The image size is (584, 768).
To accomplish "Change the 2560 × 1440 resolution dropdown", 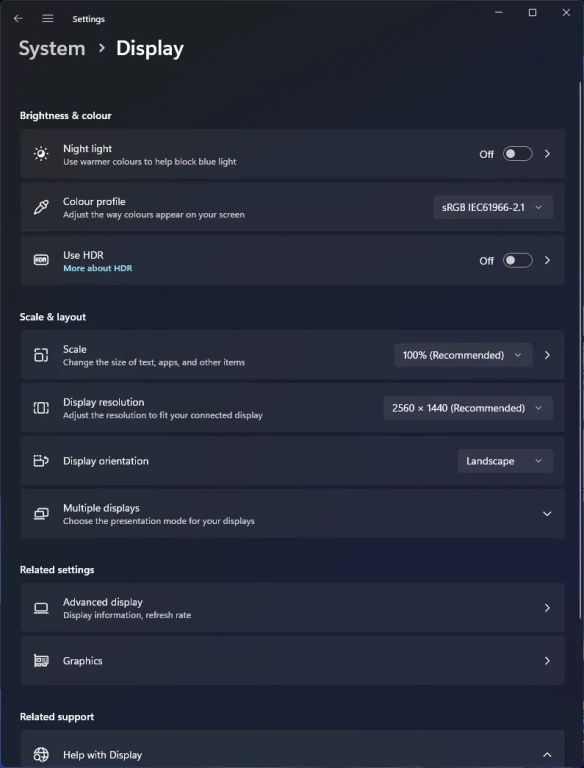I will point(468,408).
